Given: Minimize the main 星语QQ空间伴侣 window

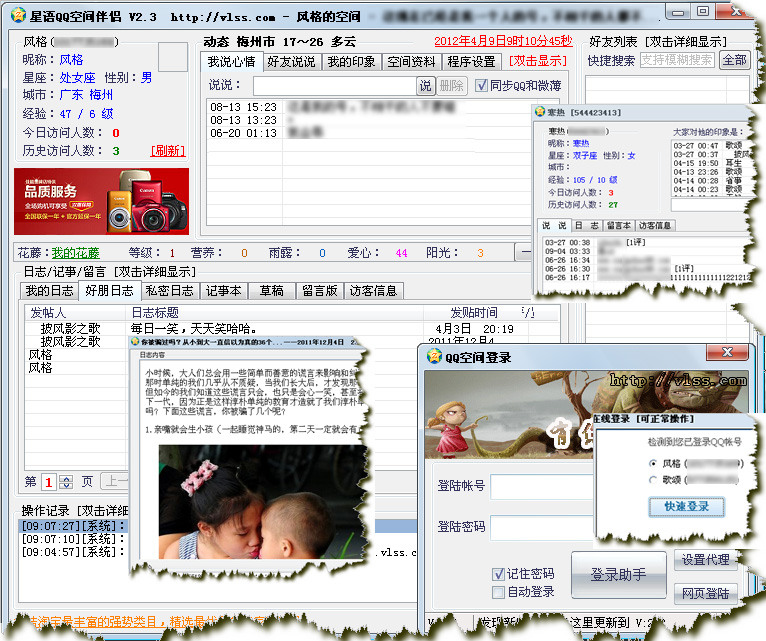Looking at the screenshot, I should pyautogui.click(x=678, y=13).
